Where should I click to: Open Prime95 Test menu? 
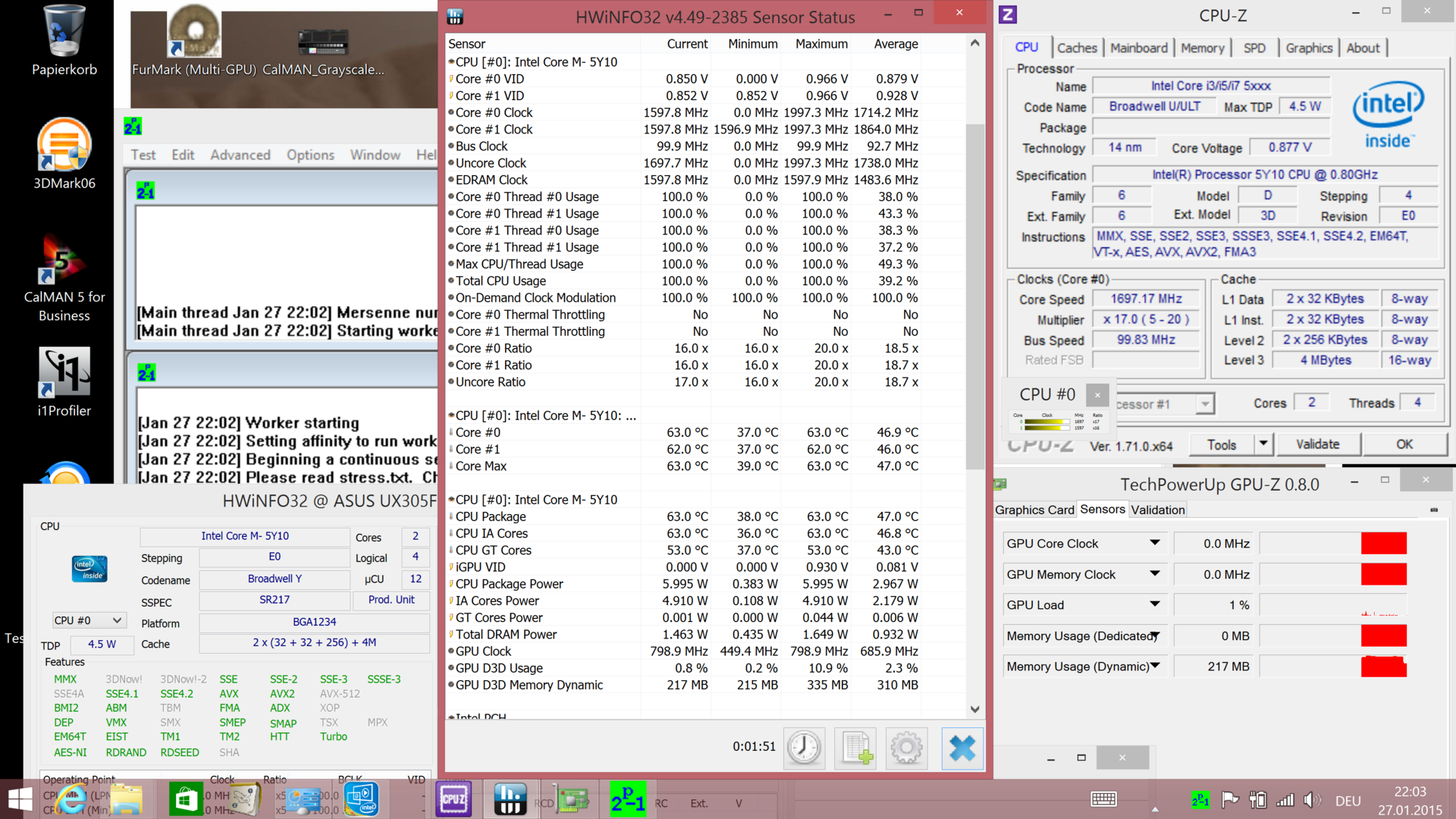pyautogui.click(x=143, y=155)
